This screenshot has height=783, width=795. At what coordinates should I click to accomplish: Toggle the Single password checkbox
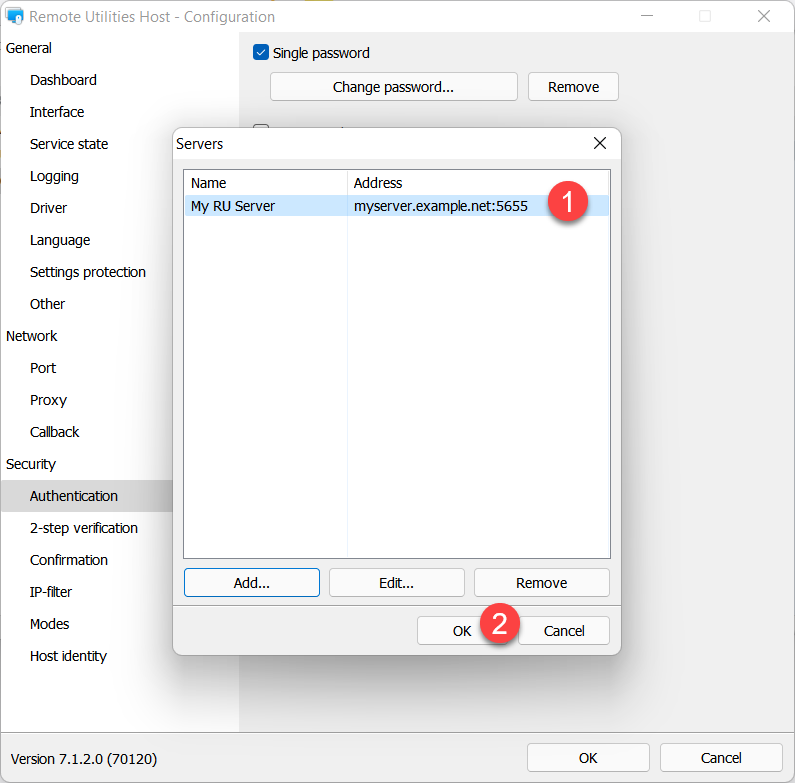[x=261, y=53]
